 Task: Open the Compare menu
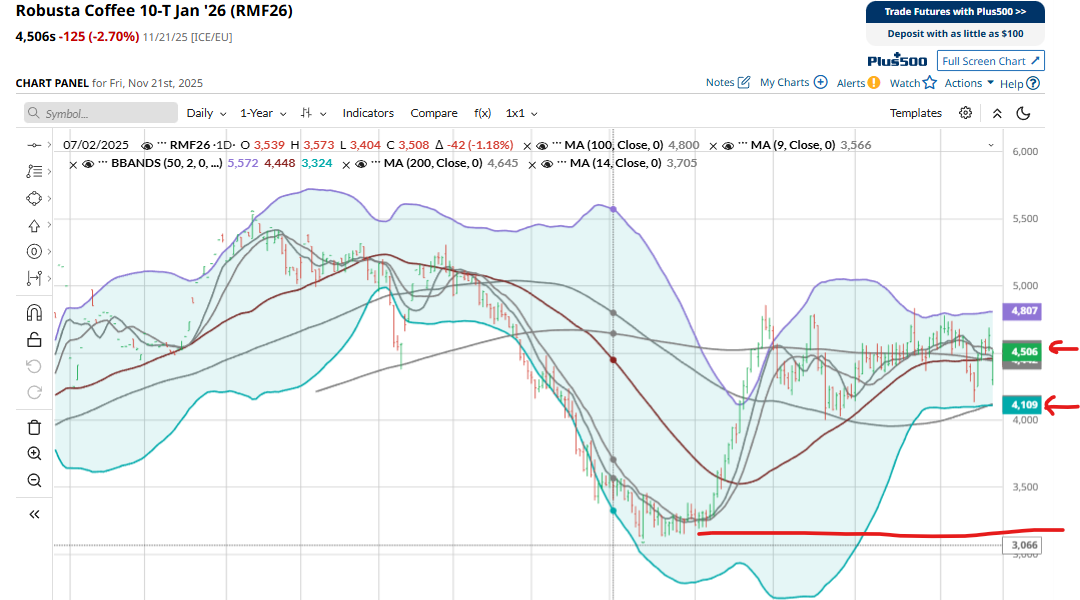(434, 113)
